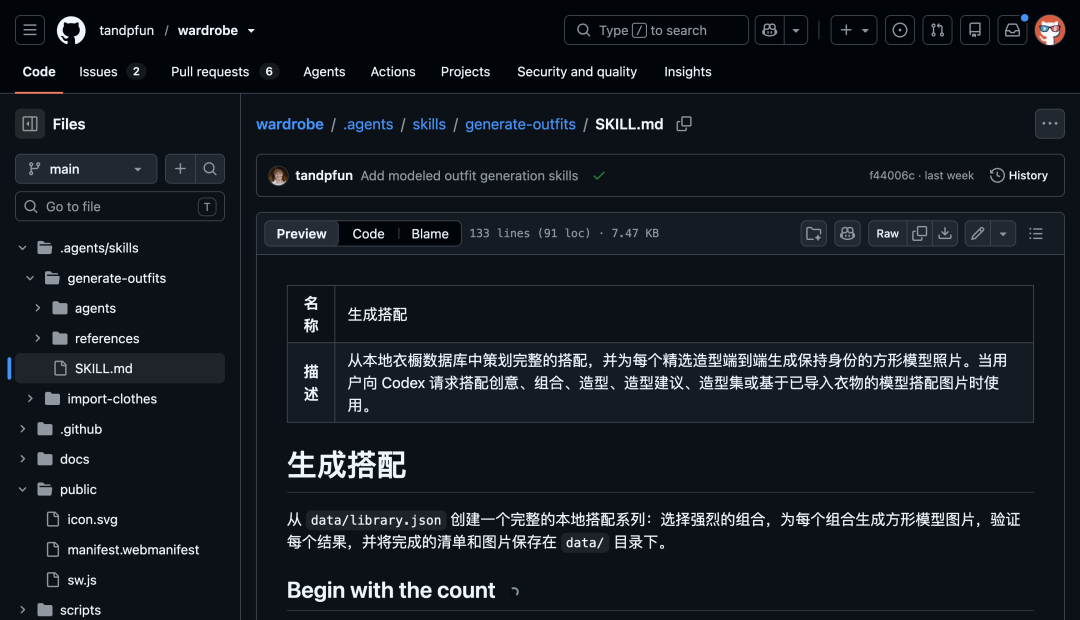
Task: View the green check commit status
Action: (x=599, y=176)
